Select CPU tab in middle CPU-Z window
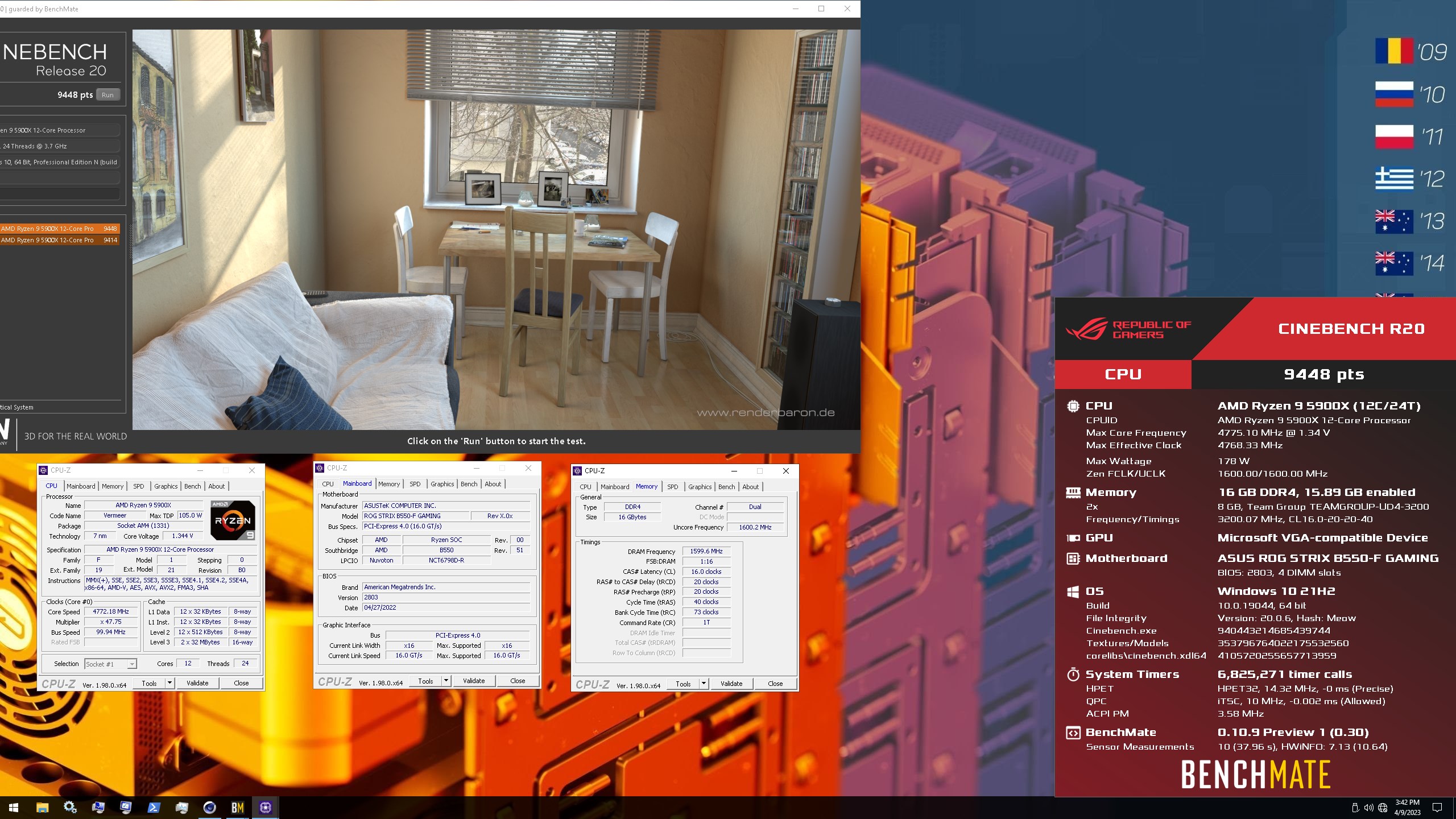Screen dimensions: 1456x819 point(328,484)
